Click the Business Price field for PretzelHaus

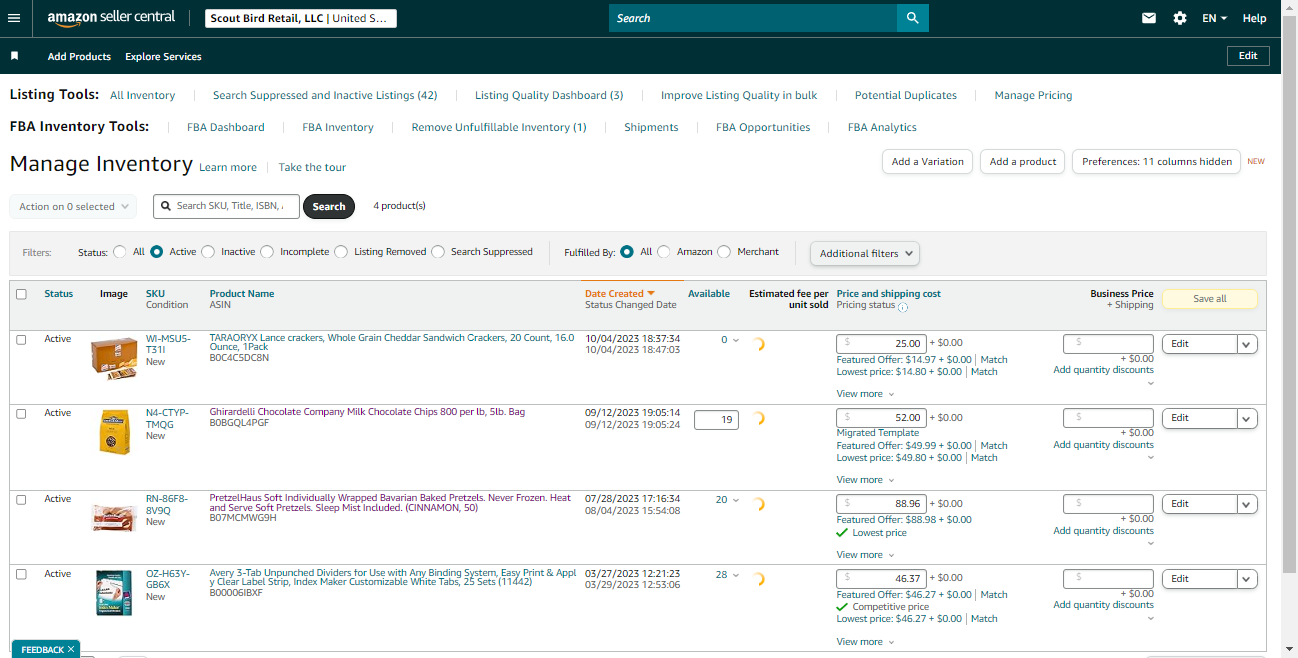1108,504
